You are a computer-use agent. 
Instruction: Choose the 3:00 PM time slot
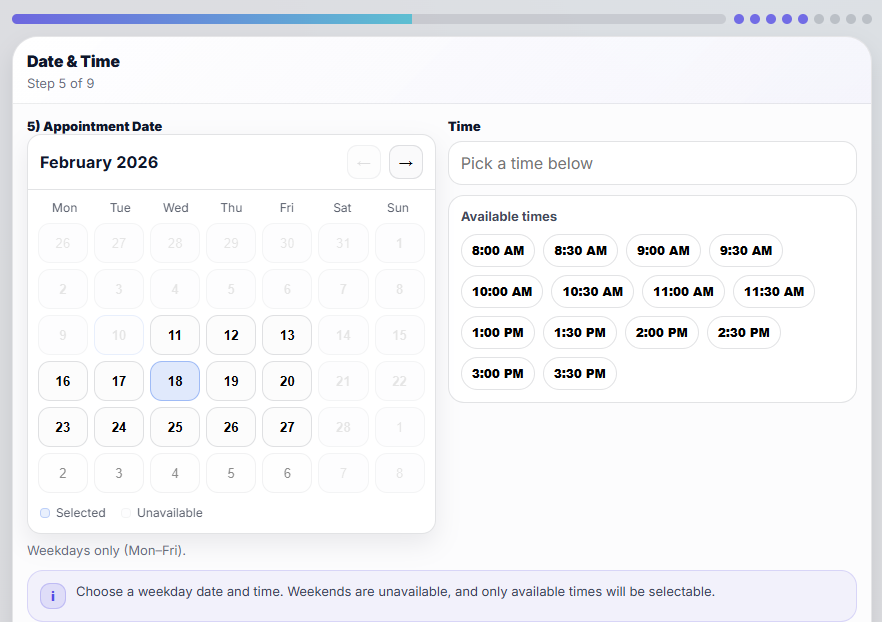(x=498, y=374)
